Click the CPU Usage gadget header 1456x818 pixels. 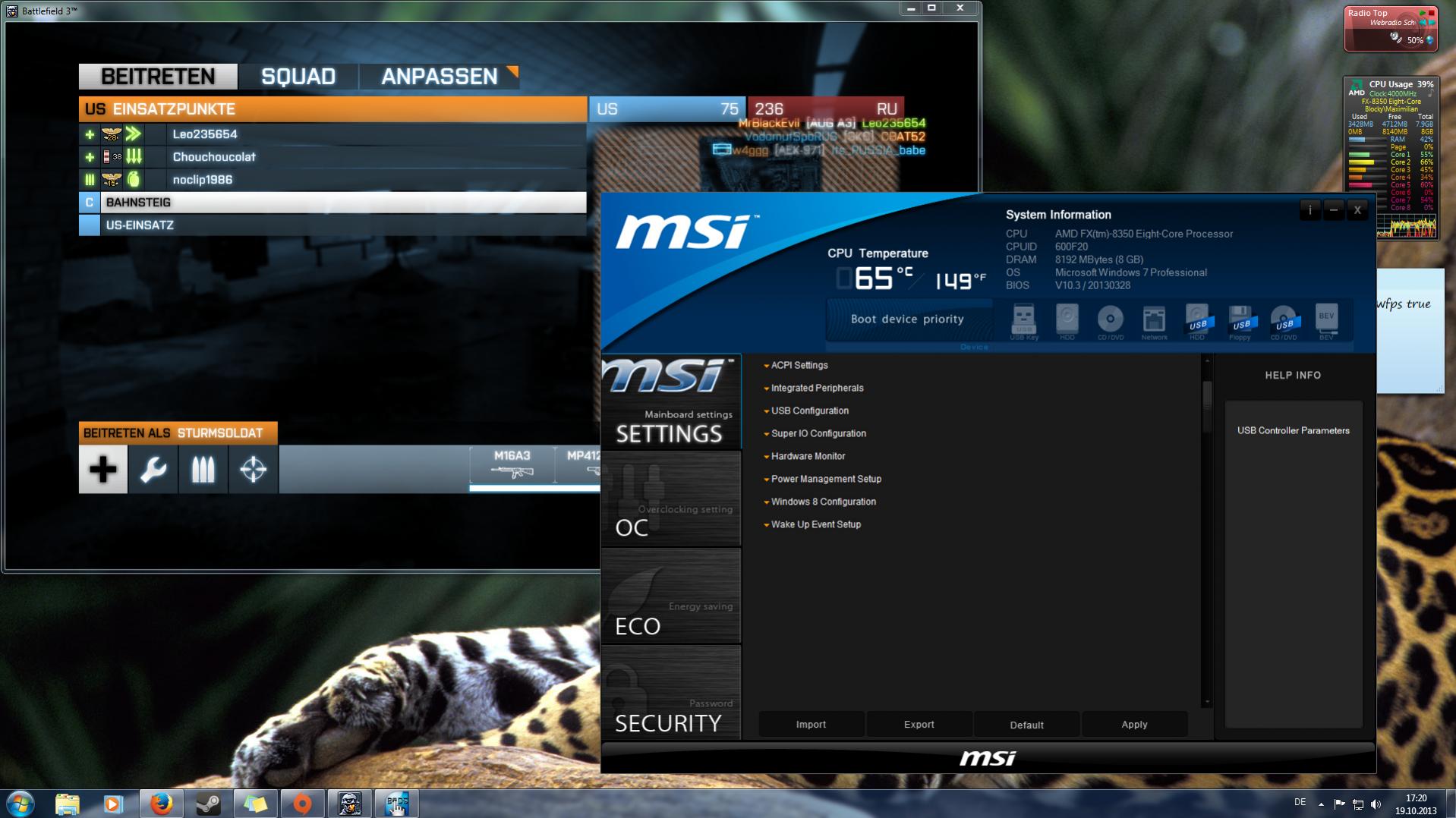[1401, 84]
